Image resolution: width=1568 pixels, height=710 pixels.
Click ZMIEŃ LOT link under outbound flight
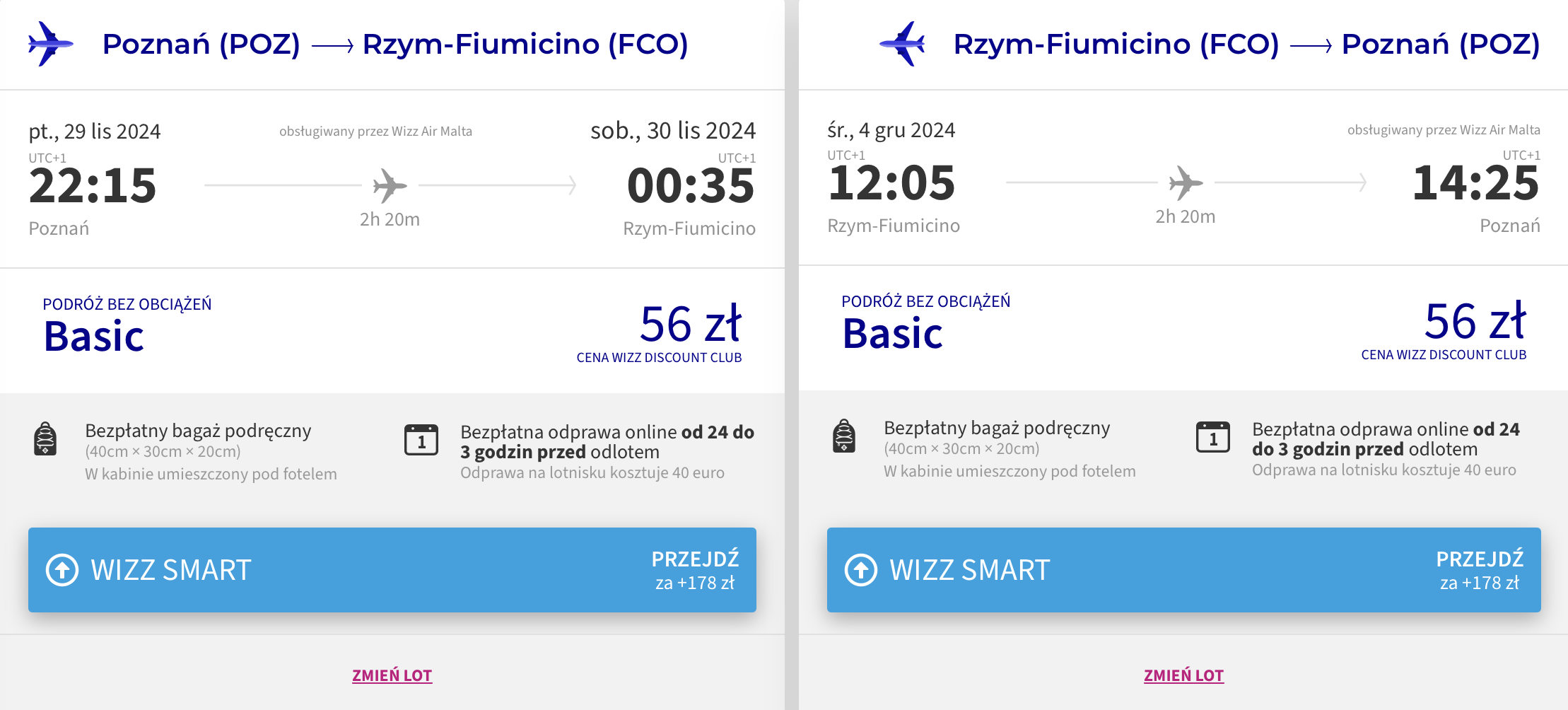pos(392,675)
